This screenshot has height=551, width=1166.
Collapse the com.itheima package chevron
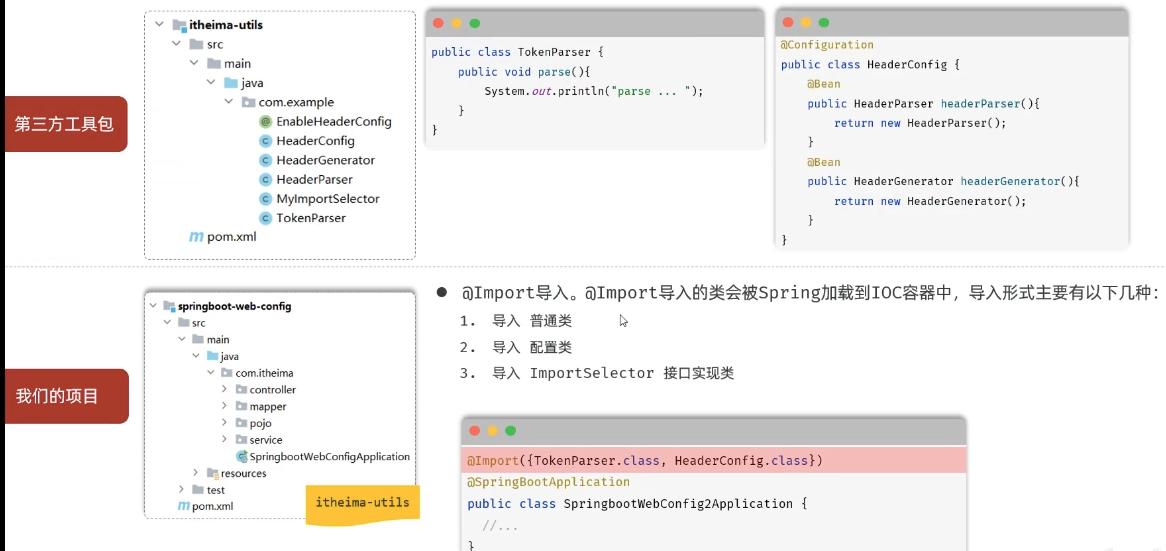210,373
